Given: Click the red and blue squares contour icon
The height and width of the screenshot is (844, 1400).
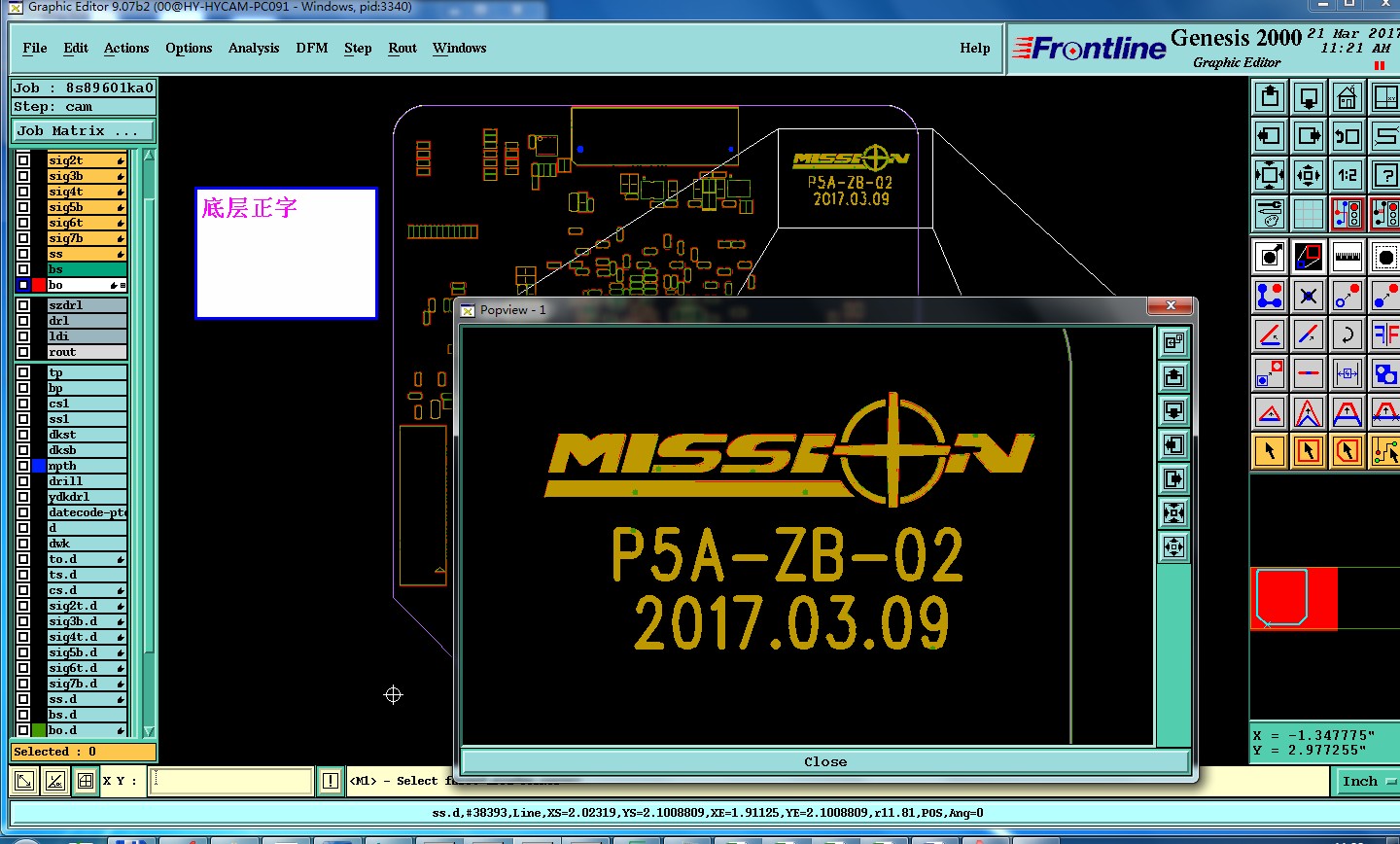Looking at the screenshot, I should 1309,257.
